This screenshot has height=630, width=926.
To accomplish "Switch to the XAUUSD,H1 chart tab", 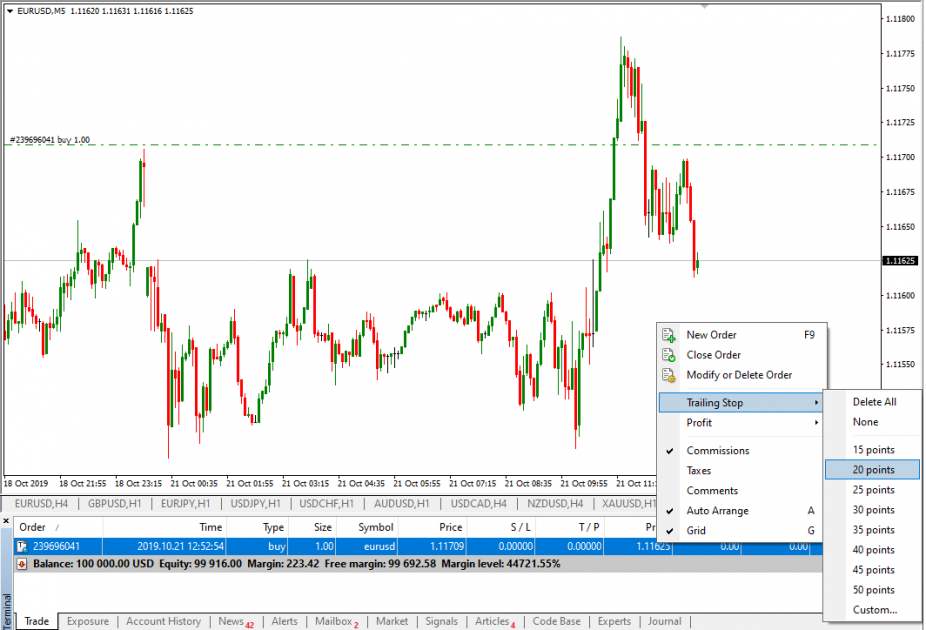I will (628, 504).
